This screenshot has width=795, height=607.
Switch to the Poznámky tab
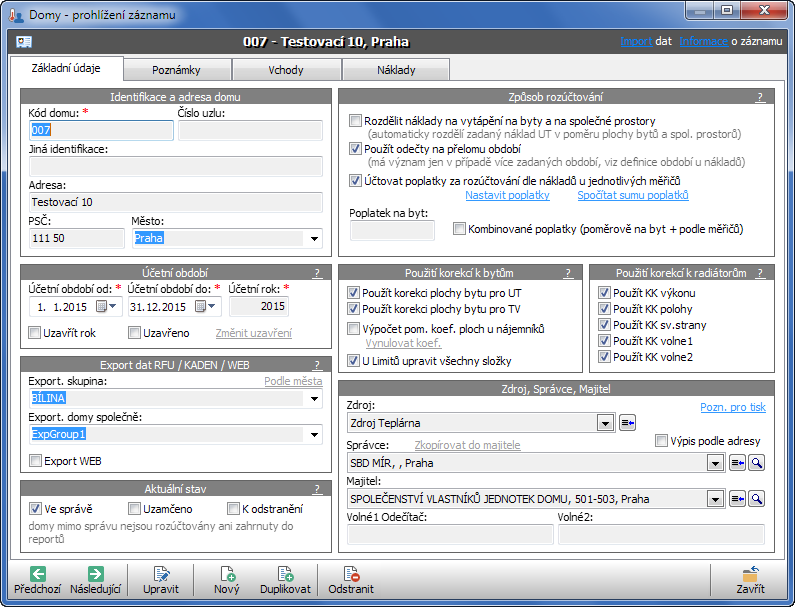coord(176,70)
